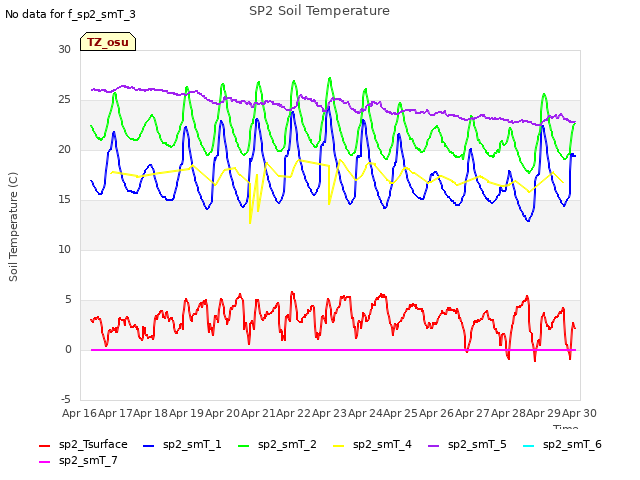640x480 pixels.
Task: Click the chart title SP2 Soil Temperature
Action: point(319,11)
